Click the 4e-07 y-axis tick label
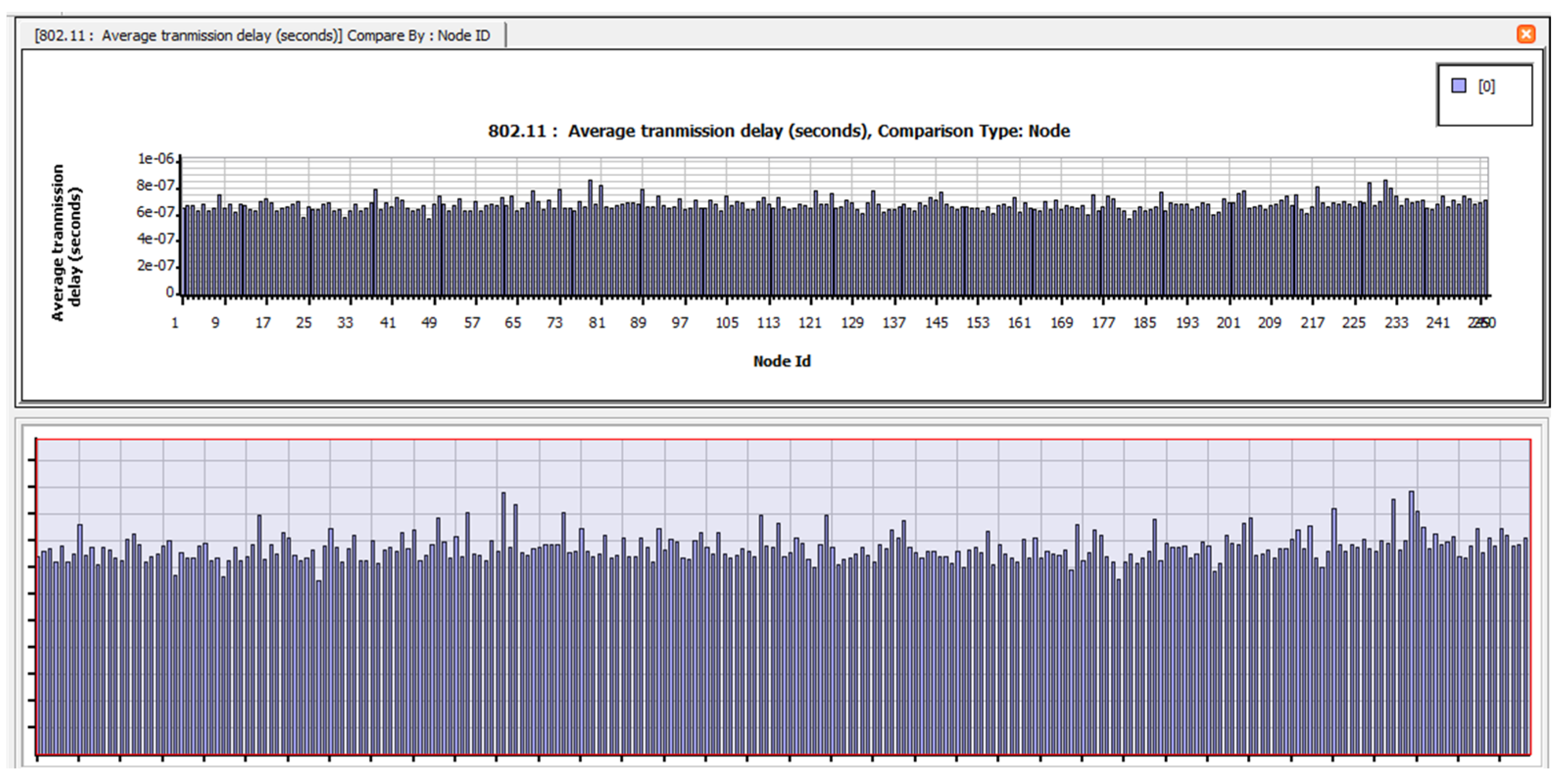Screen dimensions: 1568x784 156,238
